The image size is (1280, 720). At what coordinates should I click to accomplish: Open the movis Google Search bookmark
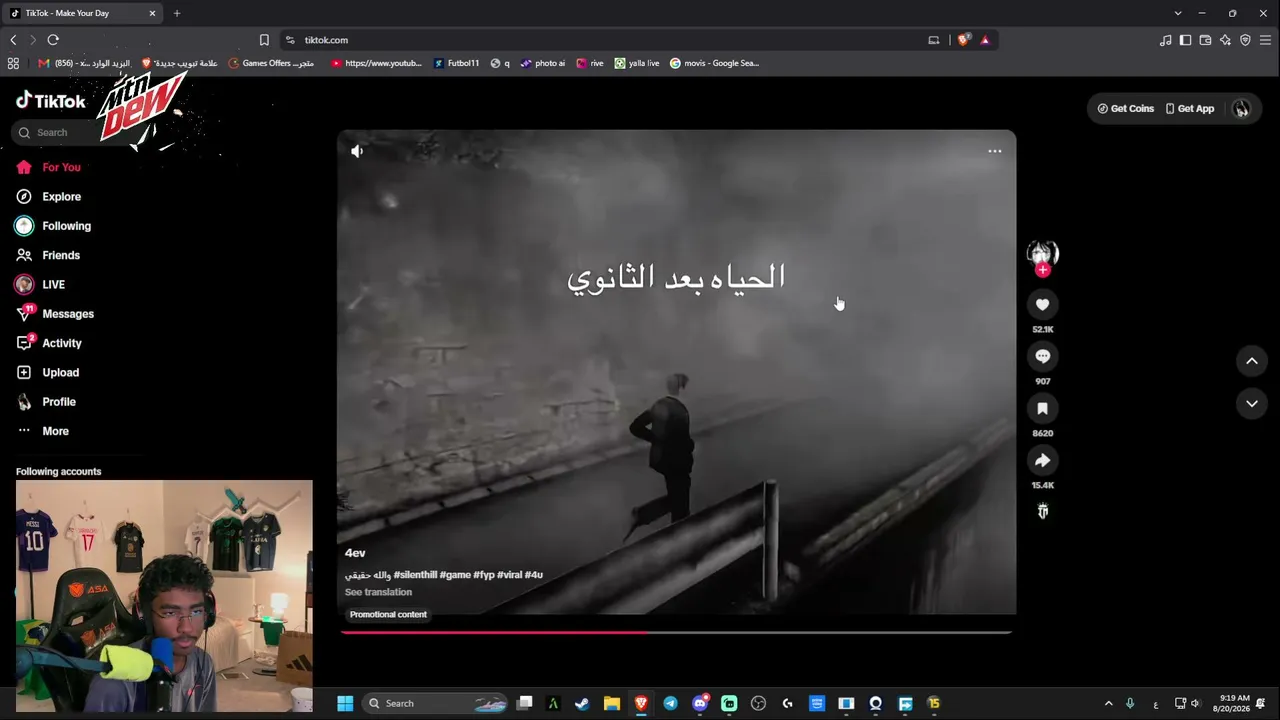pos(714,63)
